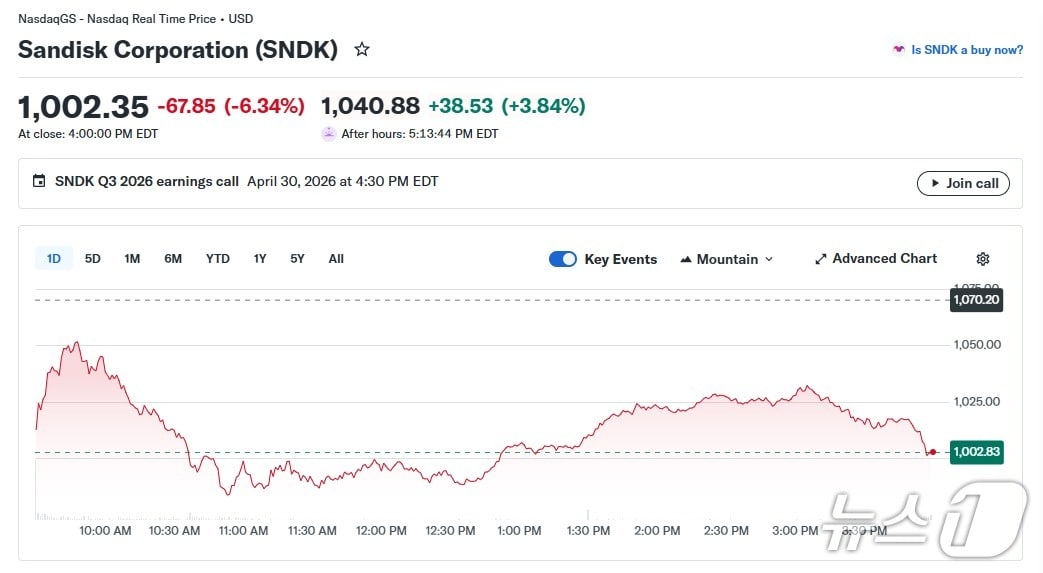The height and width of the screenshot is (573, 1043).
Task: Choose the YTD chart range
Action: pos(217,259)
